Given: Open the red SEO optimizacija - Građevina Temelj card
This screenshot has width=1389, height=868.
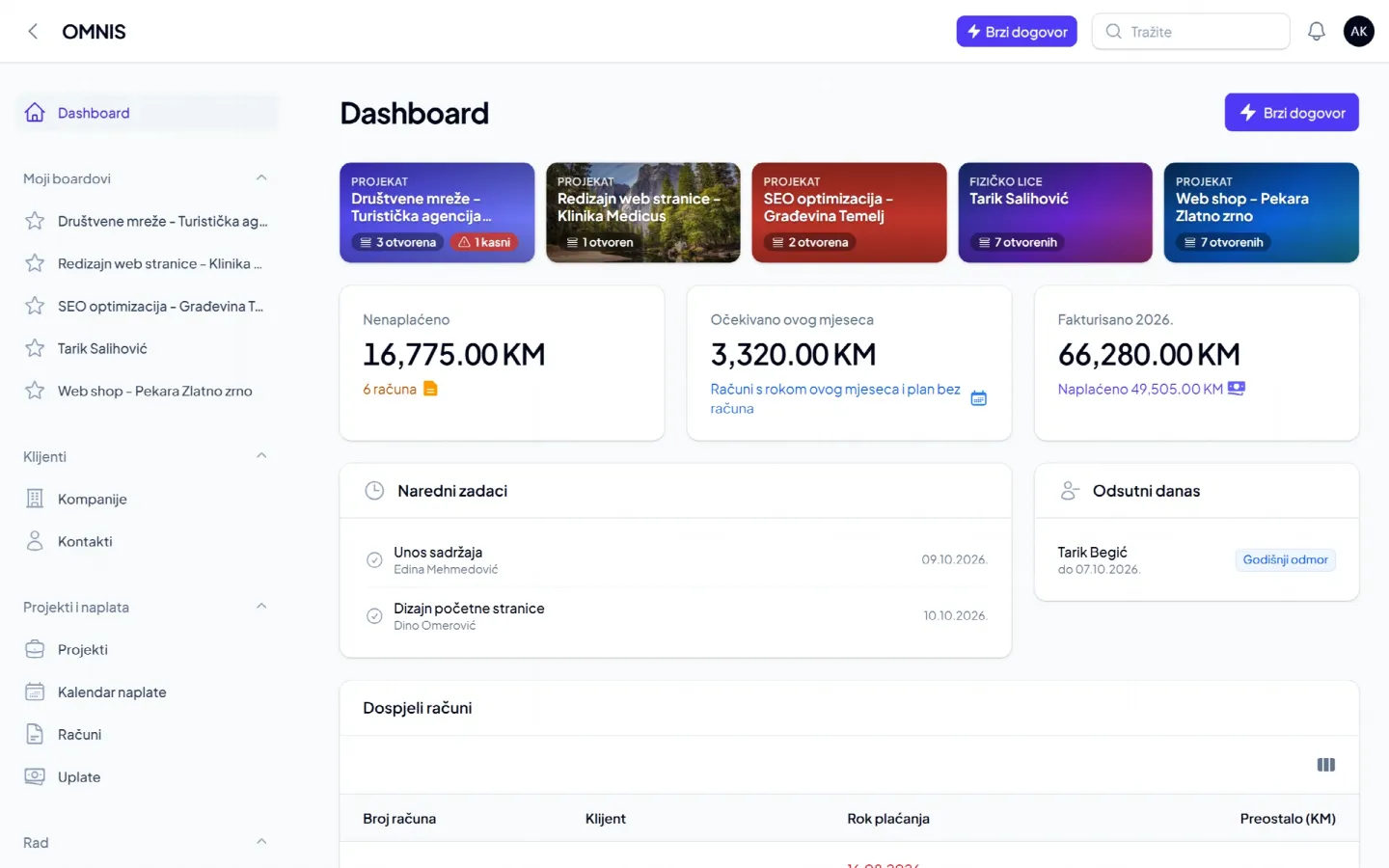Looking at the screenshot, I should [849, 212].
